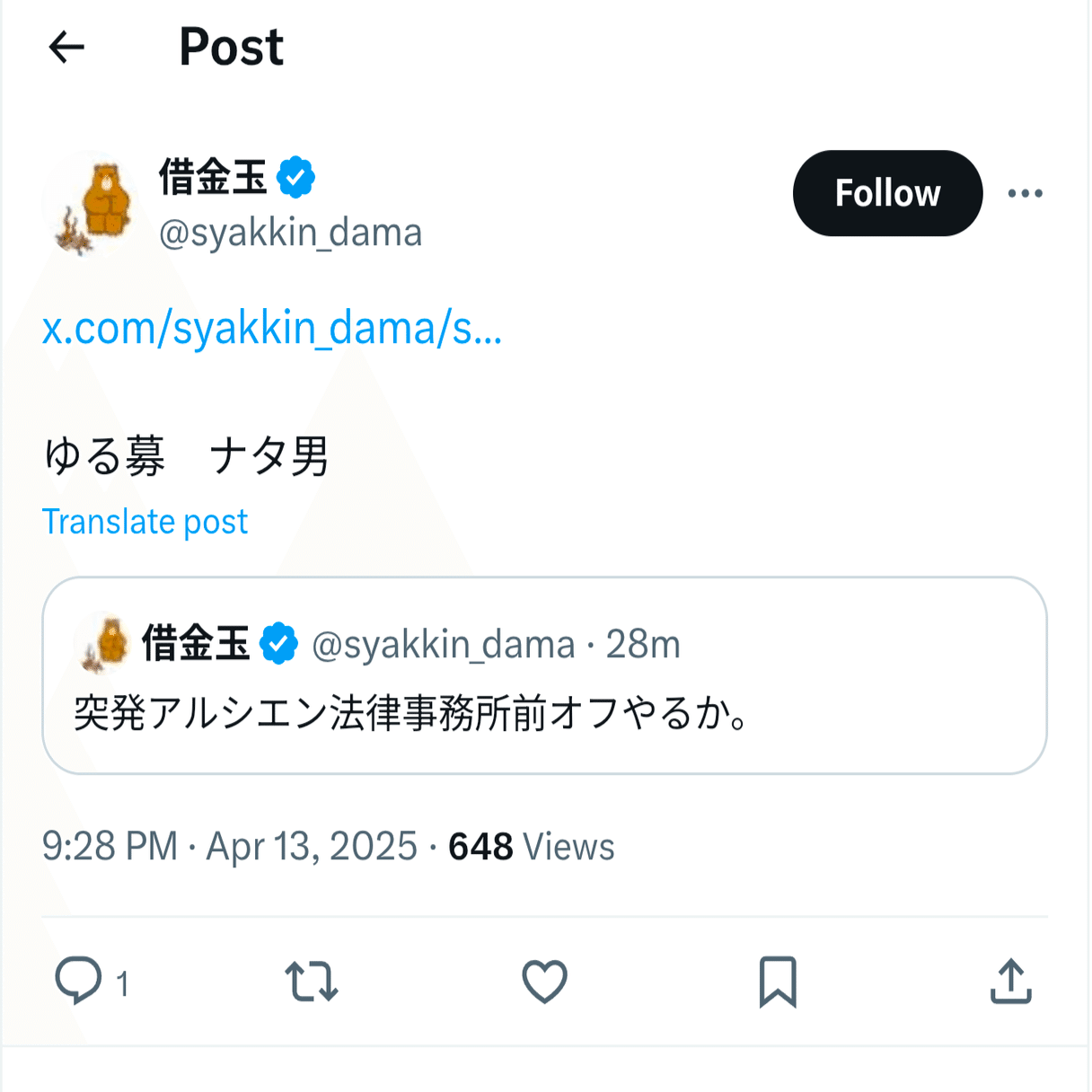Image resolution: width=1092 pixels, height=1092 pixels.
Task: Click the 借金玉 display name at top
Action: tap(213, 177)
